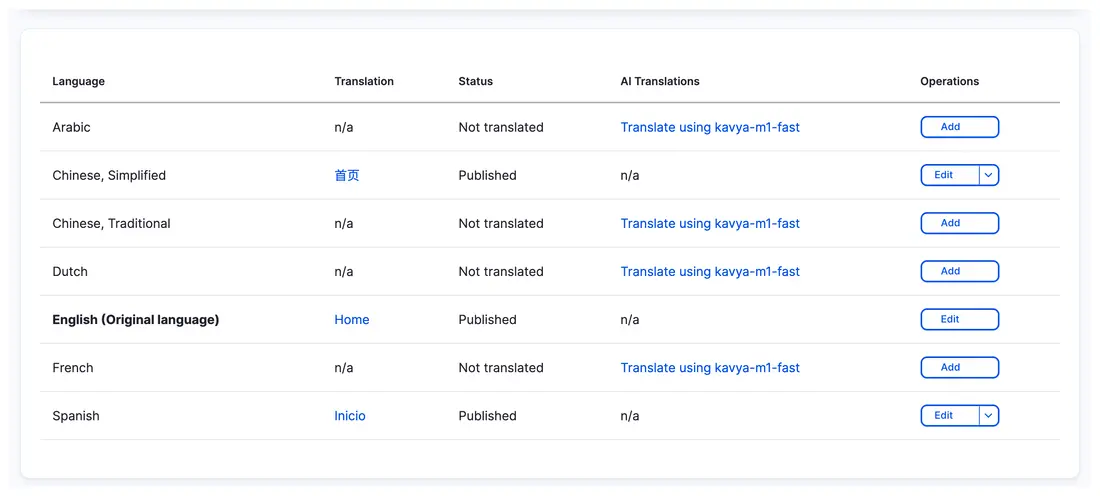Expand dropdown arrow beside Spanish Edit
Screen dimensions: 1100x496
pos(989,416)
